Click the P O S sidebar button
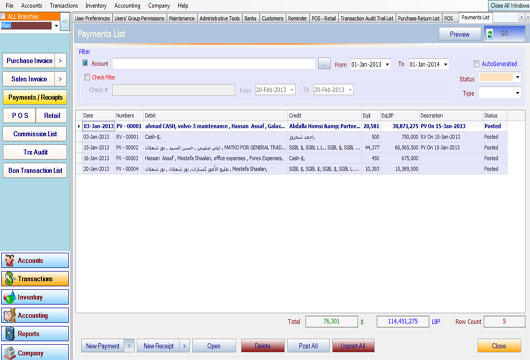The width and height of the screenshot is (530, 360). tap(20, 116)
